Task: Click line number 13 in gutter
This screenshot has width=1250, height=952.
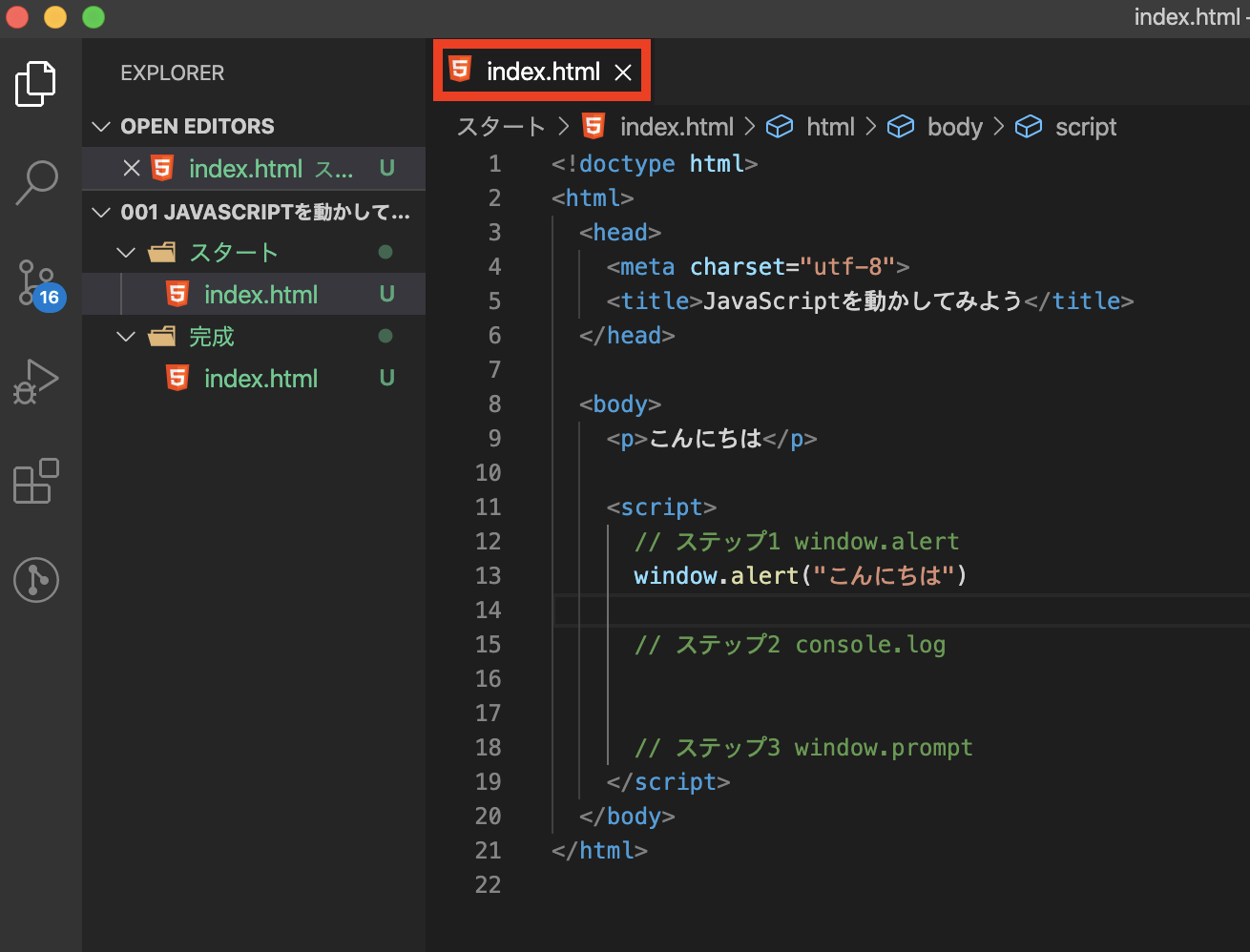Action: [488, 576]
